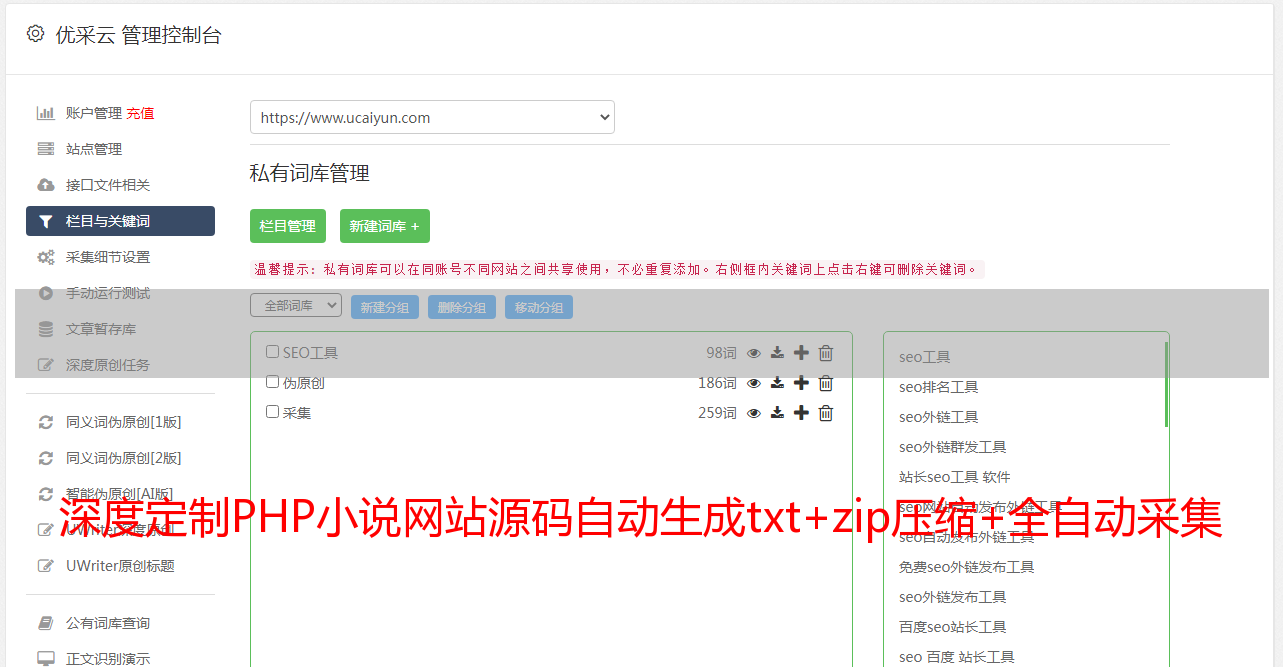The height and width of the screenshot is (667, 1283).
Task: Open 接口文件相关 in the sidebar
Action: (x=108, y=185)
